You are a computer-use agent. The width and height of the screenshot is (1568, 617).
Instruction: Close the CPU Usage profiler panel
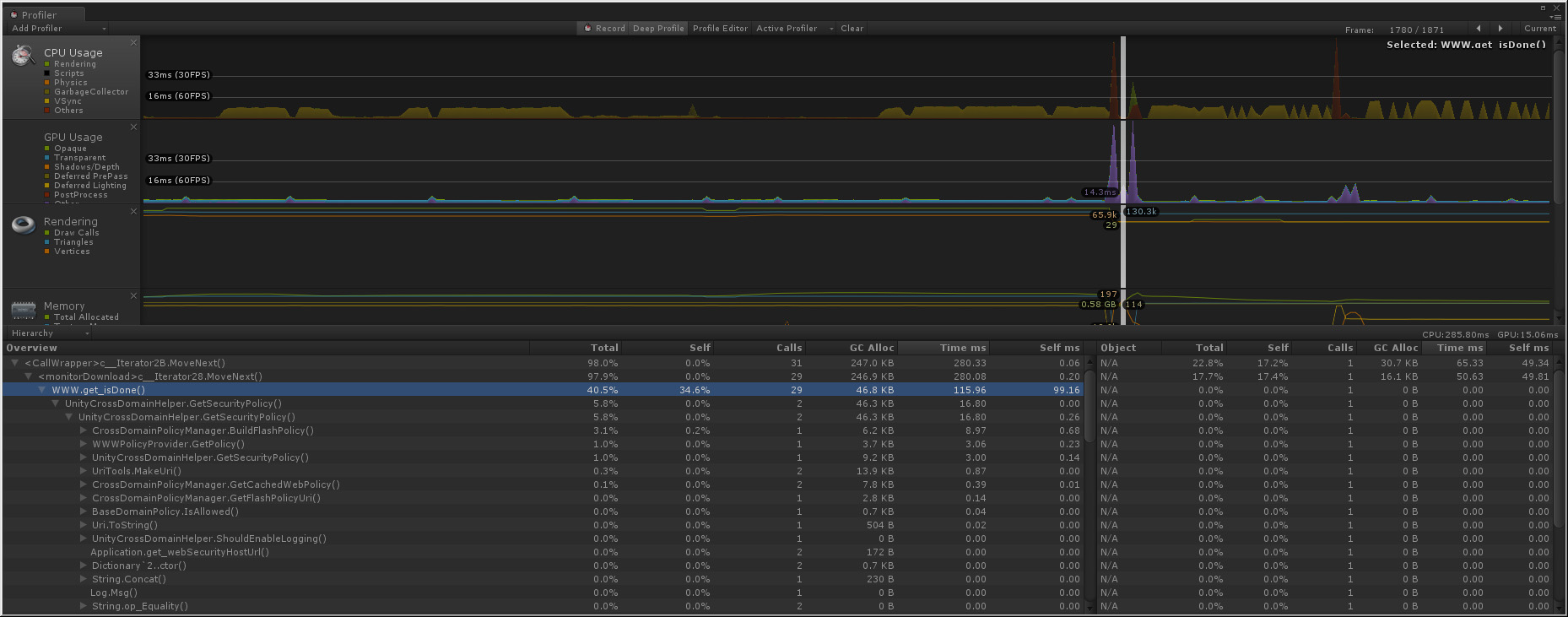click(133, 43)
